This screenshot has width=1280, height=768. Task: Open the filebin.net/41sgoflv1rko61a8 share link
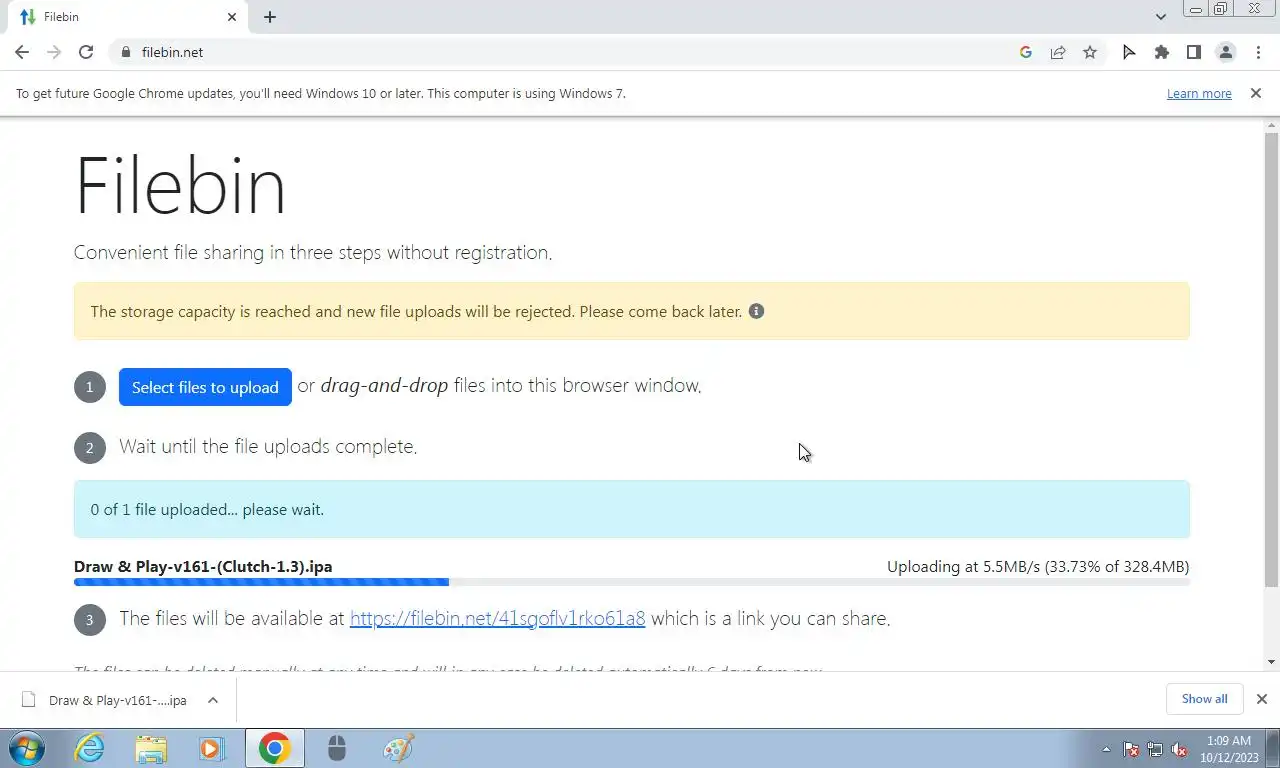(497, 618)
